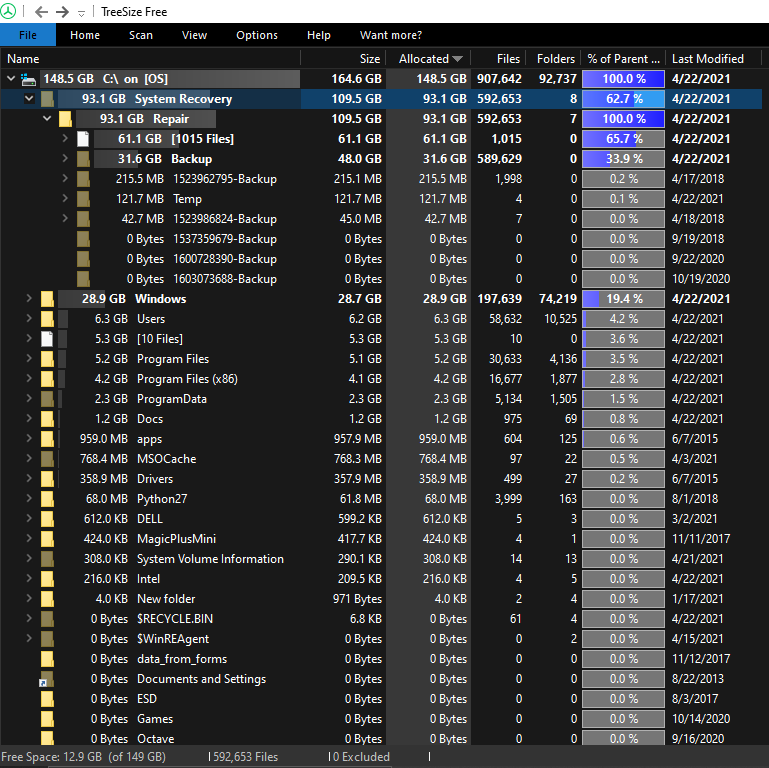Switch to the View tab

tap(194, 35)
